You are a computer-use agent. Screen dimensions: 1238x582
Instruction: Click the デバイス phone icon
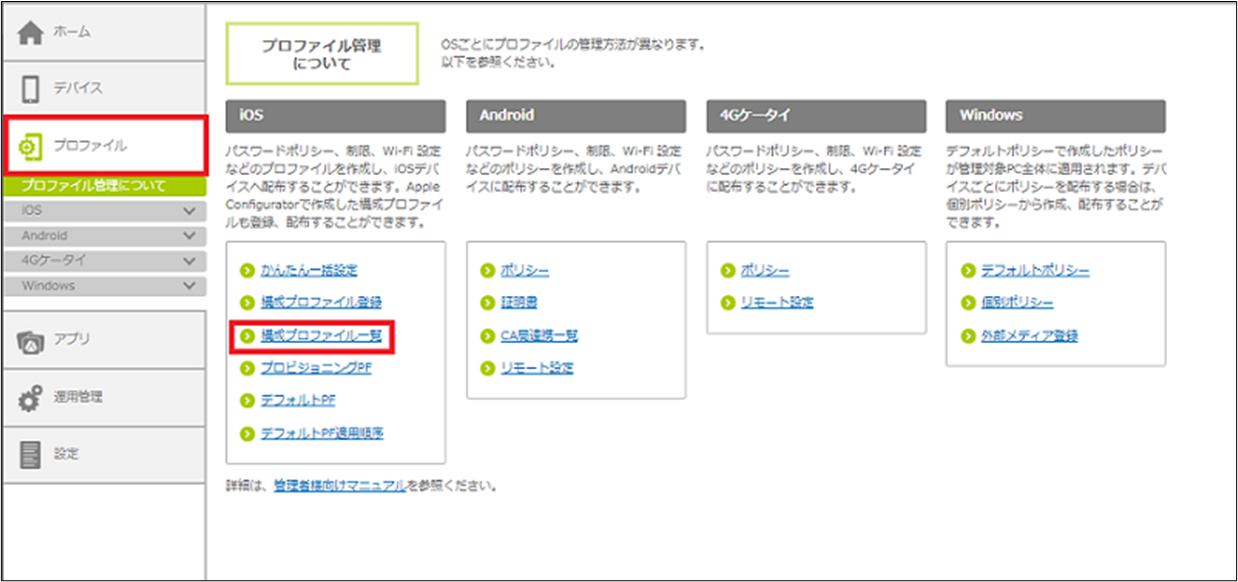pyautogui.click(x=31, y=88)
